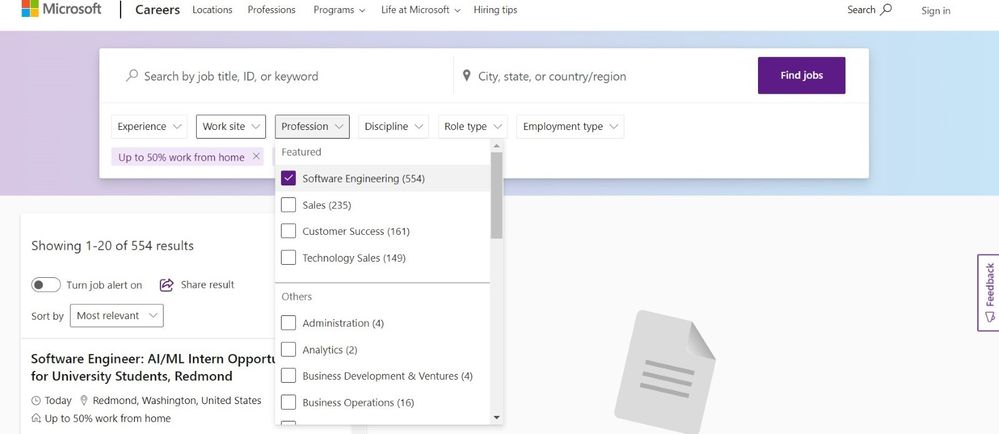Viewport: 999px width, 434px height.
Task: Click the Profession list scrollbar thumb
Action: pyautogui.click(x=496, y=195)
